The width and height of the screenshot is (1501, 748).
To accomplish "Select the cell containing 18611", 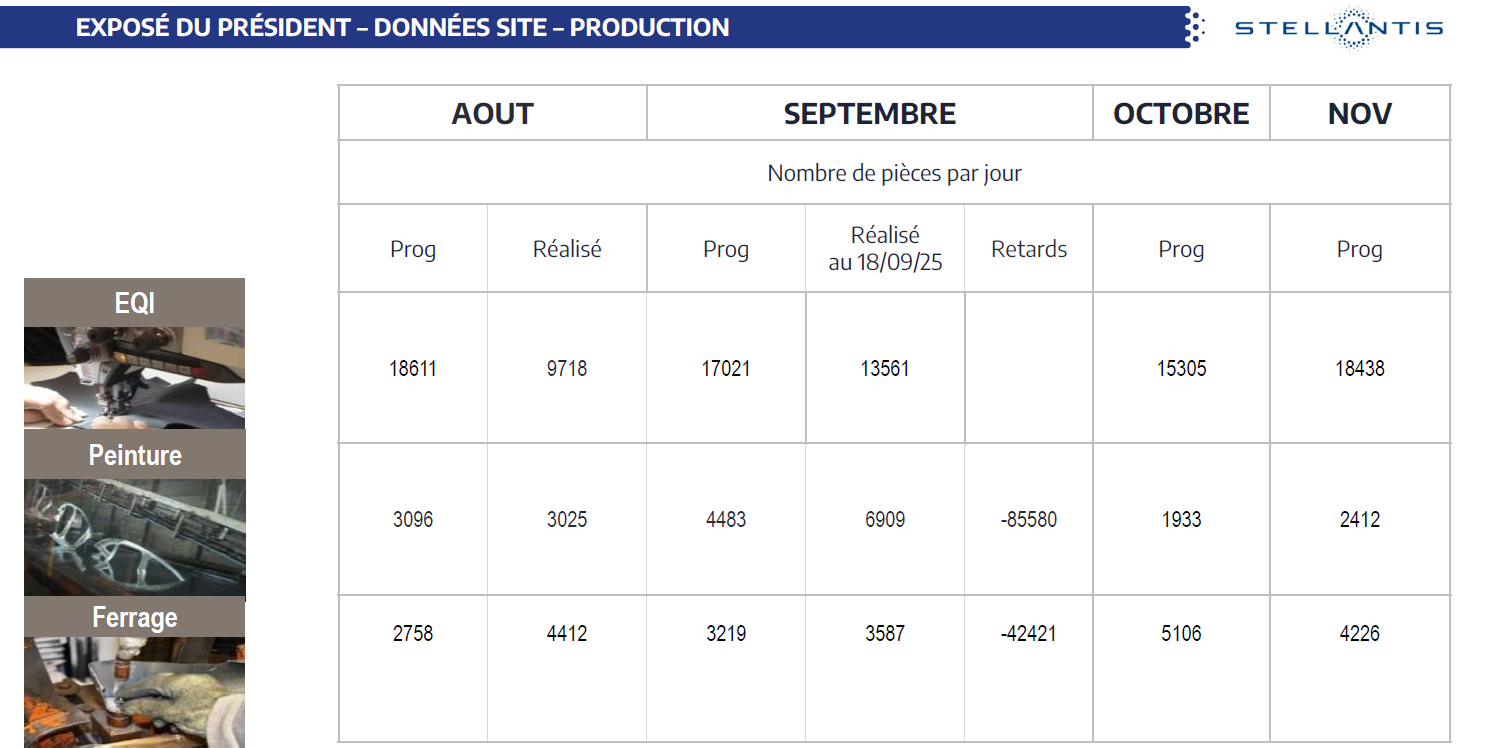I will click(413, 369).
